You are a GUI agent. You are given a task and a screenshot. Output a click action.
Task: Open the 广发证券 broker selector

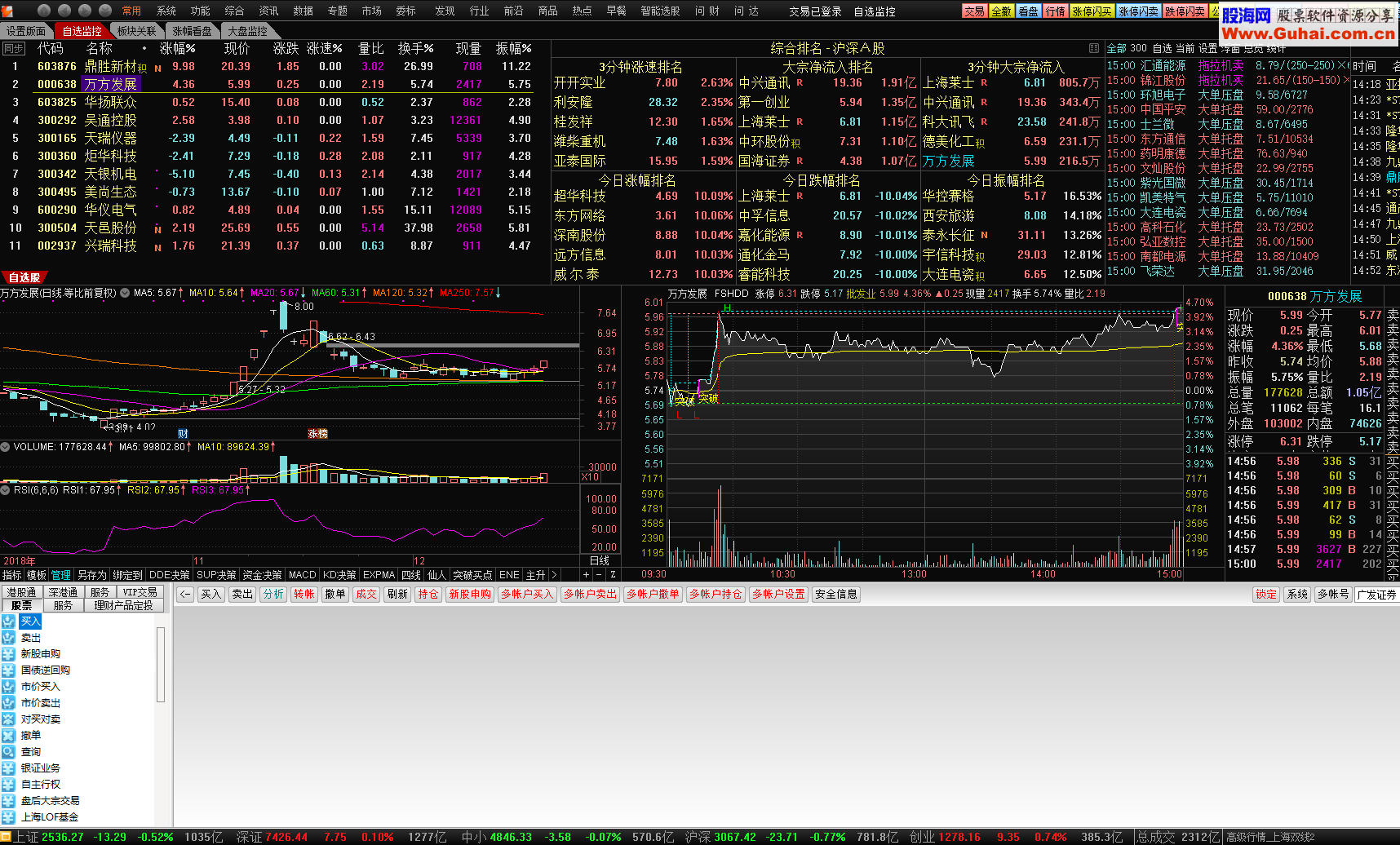click(x=1377, y=595)
